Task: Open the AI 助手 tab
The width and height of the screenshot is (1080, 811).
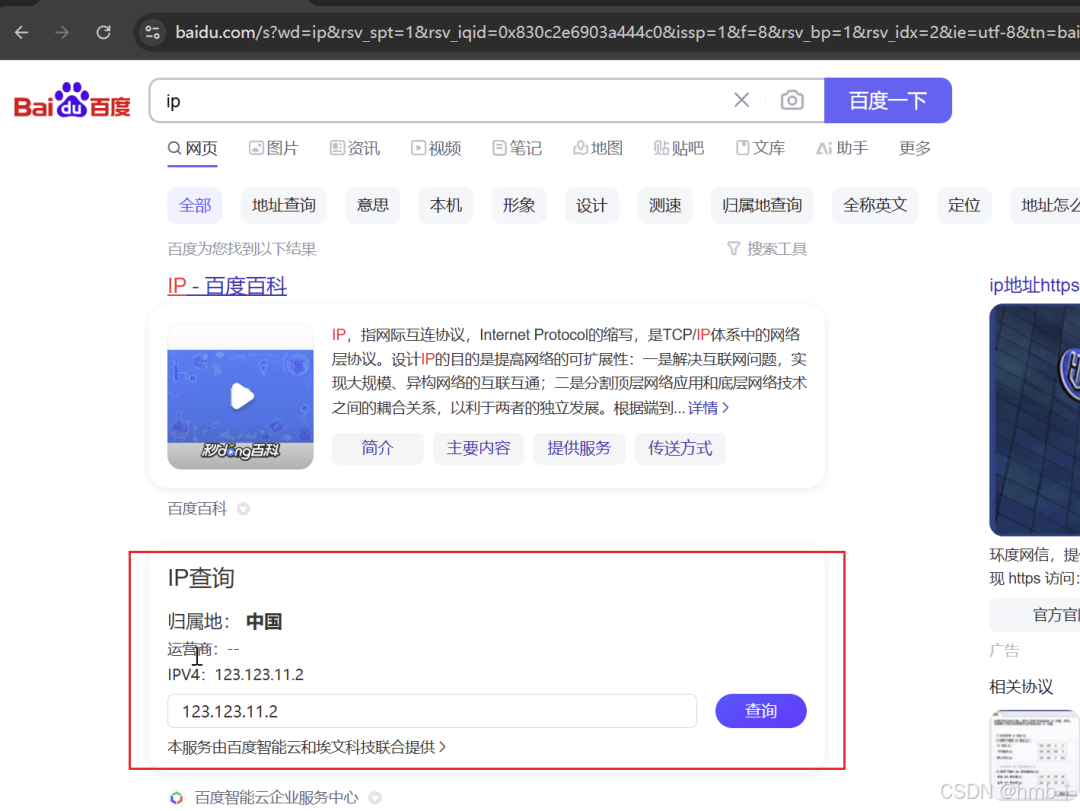Action: click(842, 148)
